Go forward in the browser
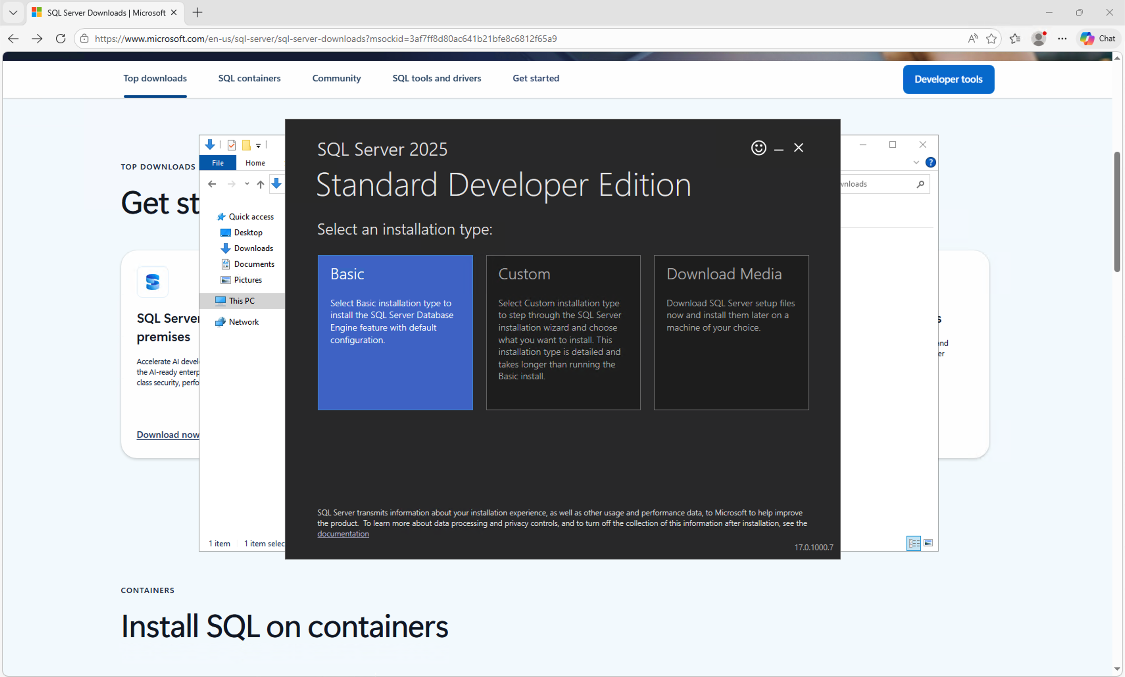 (37, 39)
